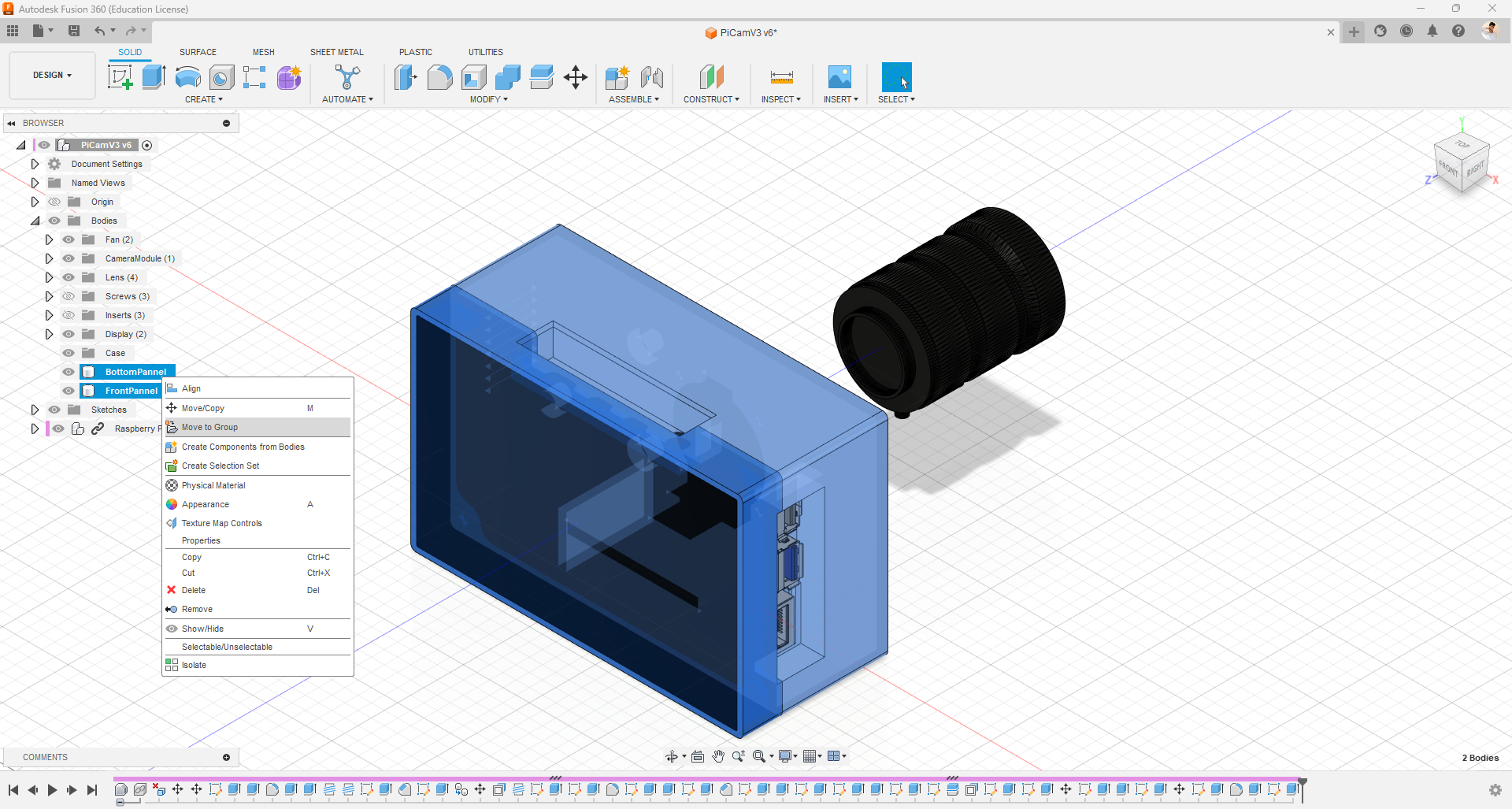Toggle visibility of Fan (2) folder
The width and height of the screenshot is (1512, 809).
(x=69, y=239)
